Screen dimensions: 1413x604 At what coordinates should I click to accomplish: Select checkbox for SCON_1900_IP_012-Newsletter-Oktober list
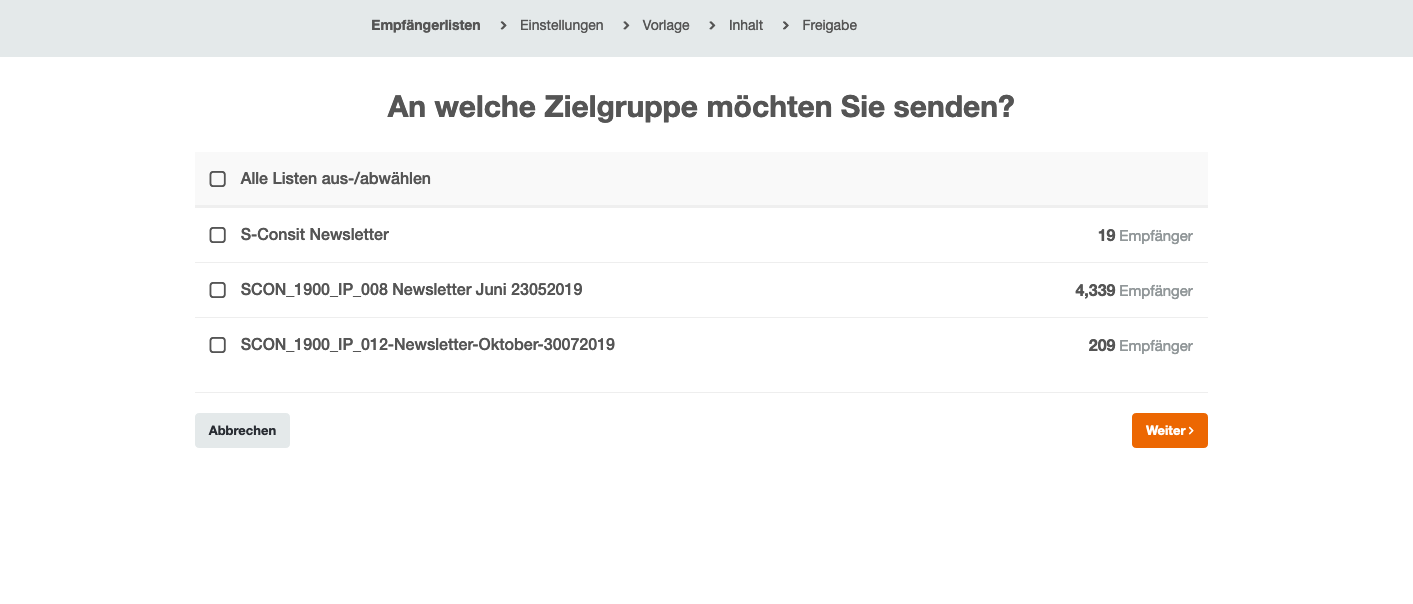point(217,345)
